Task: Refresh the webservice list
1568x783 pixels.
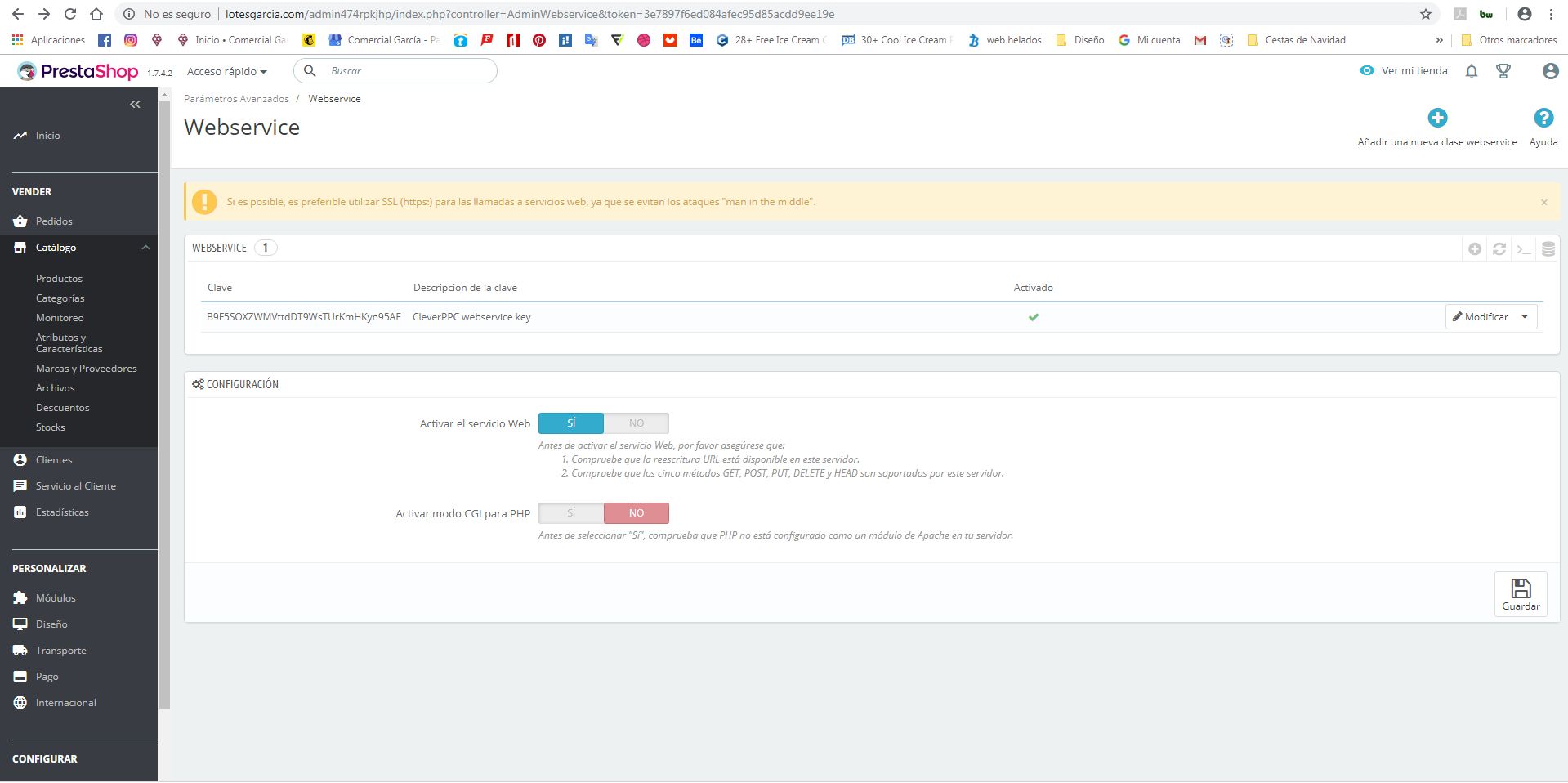Action: 1499,249
